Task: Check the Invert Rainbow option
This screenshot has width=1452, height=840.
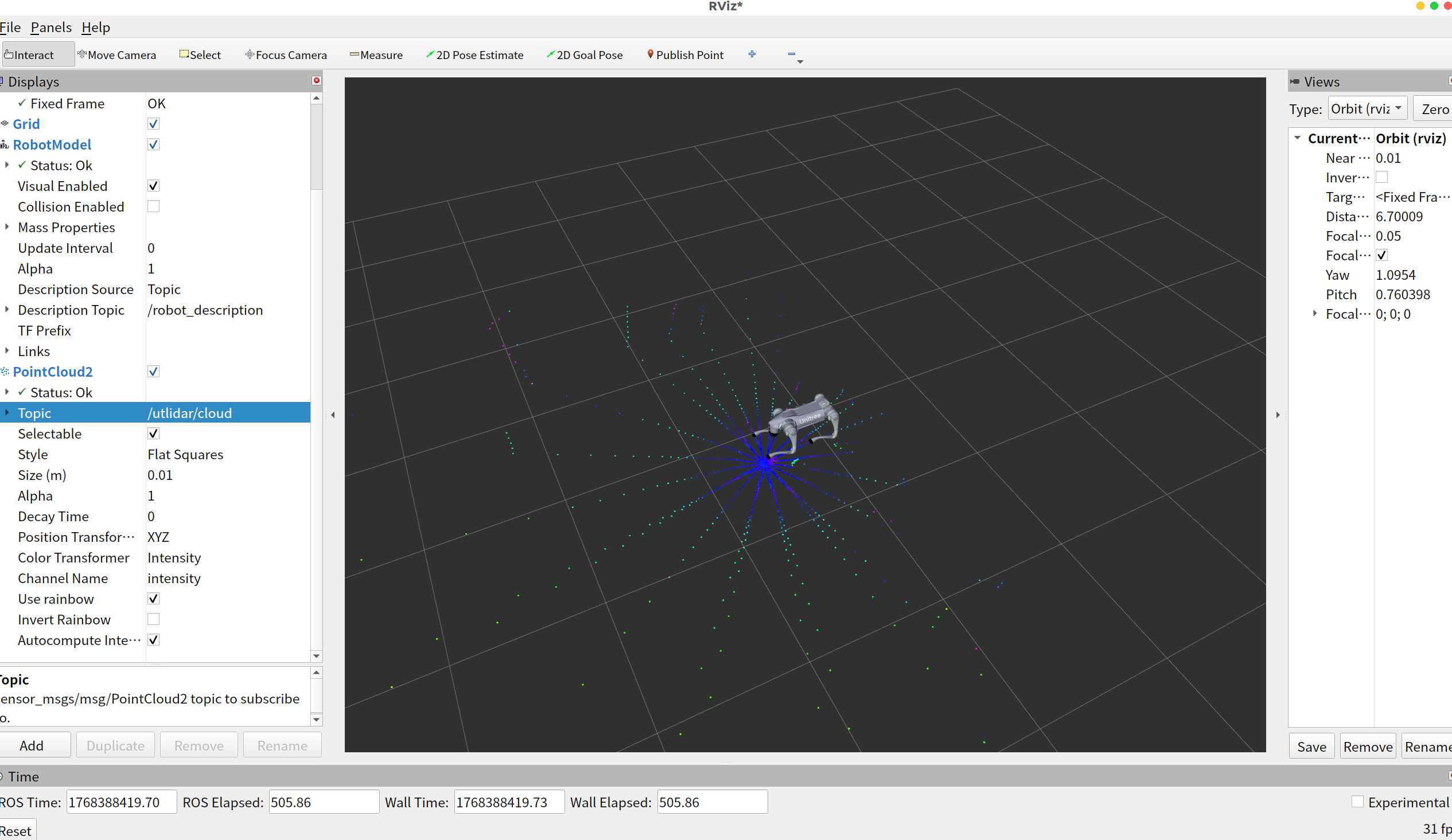Action: pos(153,619)
